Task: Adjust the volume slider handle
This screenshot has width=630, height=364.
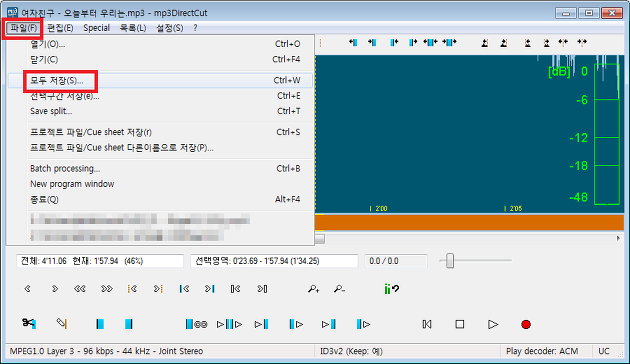Action: (x=450, y=261)
